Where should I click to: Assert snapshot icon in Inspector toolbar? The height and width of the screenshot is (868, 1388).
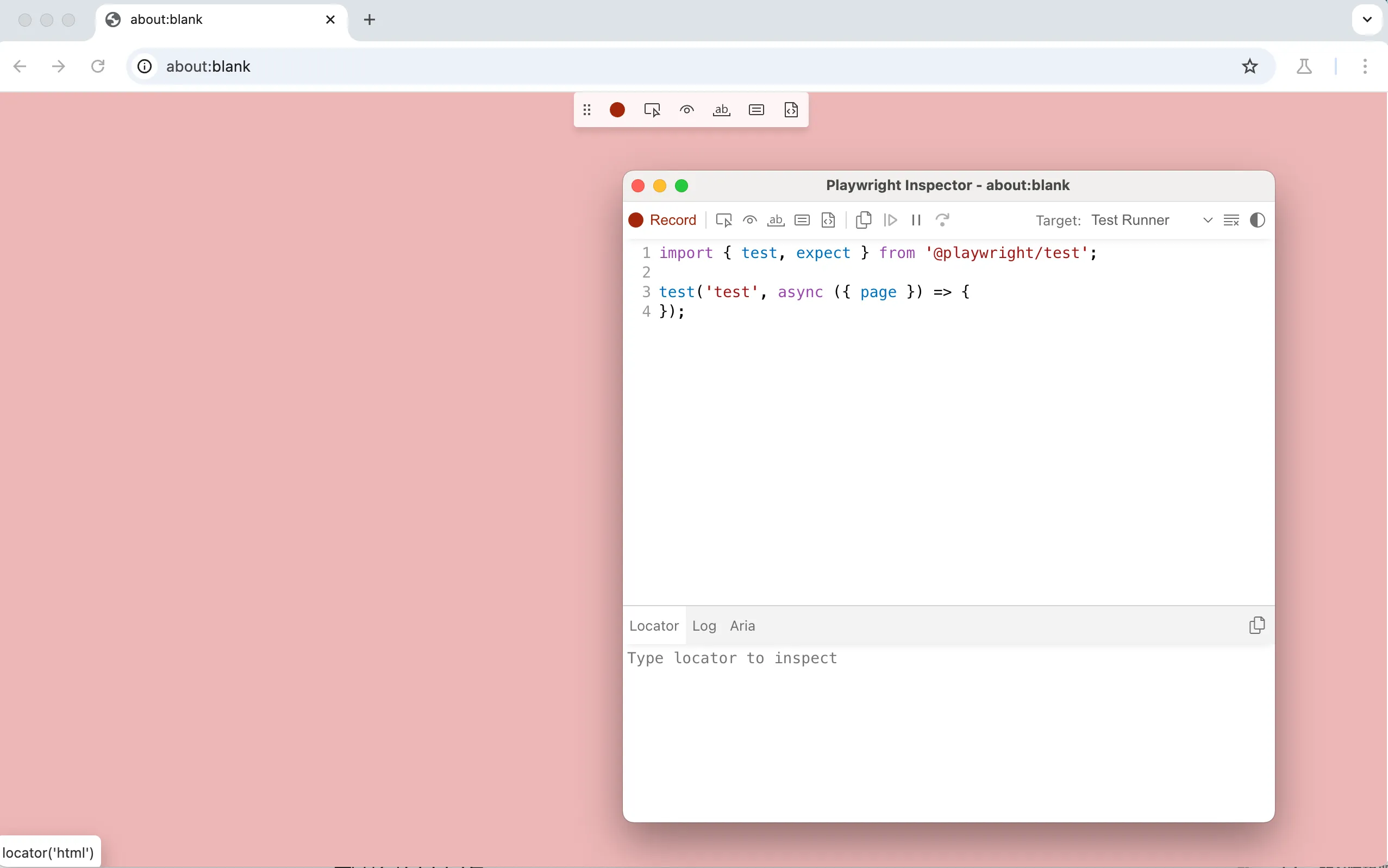click(x=828, y=221)
